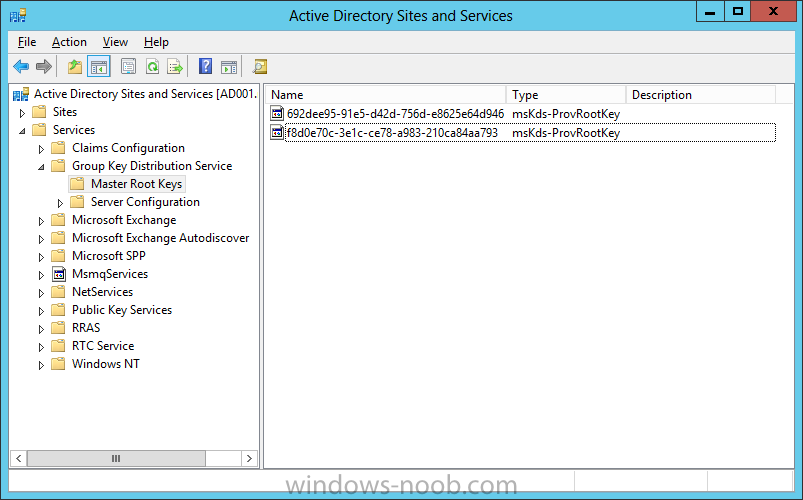Expand the Public Key Services node
803x500 pixels.
click(41, 311)
